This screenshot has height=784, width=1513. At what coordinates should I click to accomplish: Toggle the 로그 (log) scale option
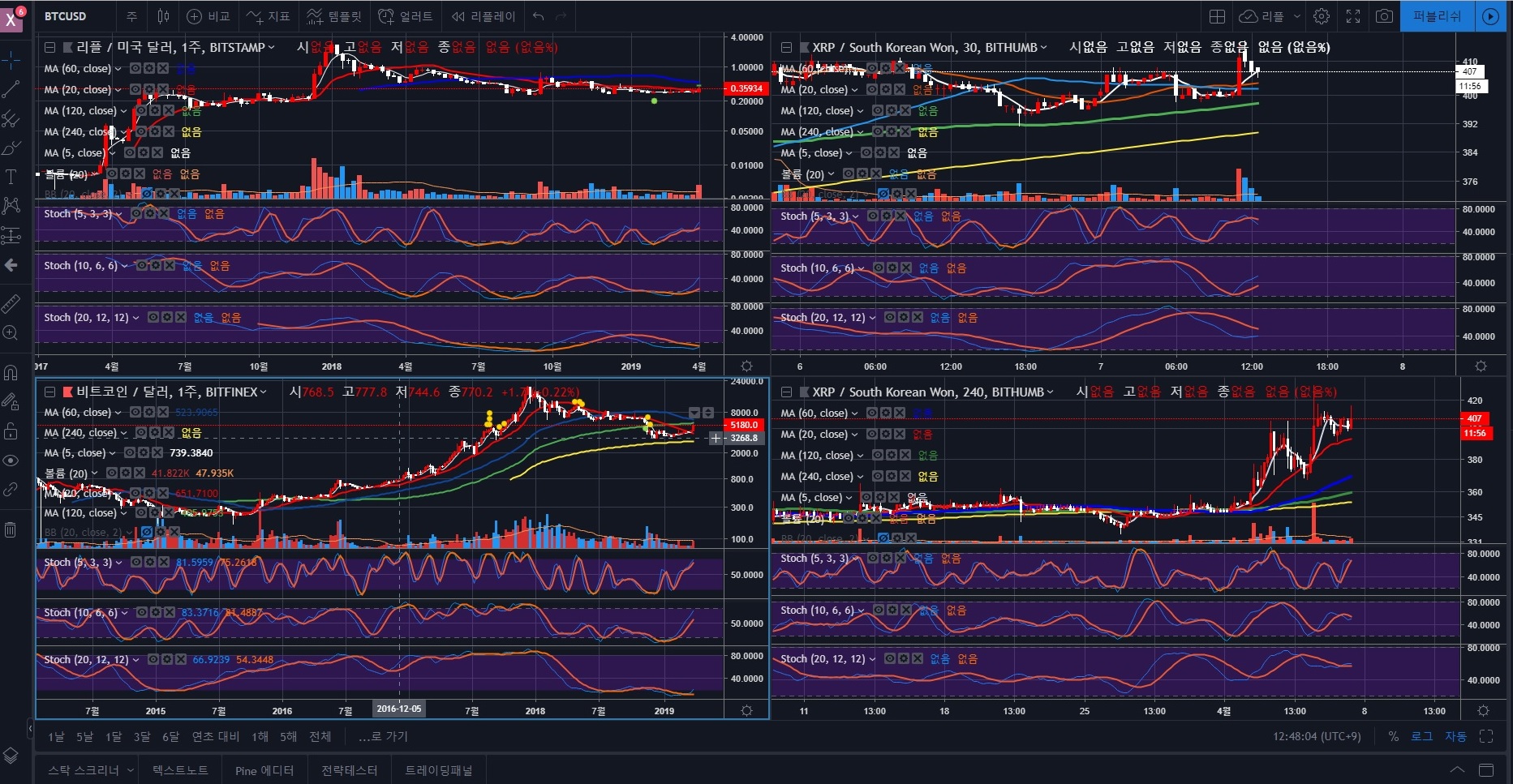coord(1421,736)
